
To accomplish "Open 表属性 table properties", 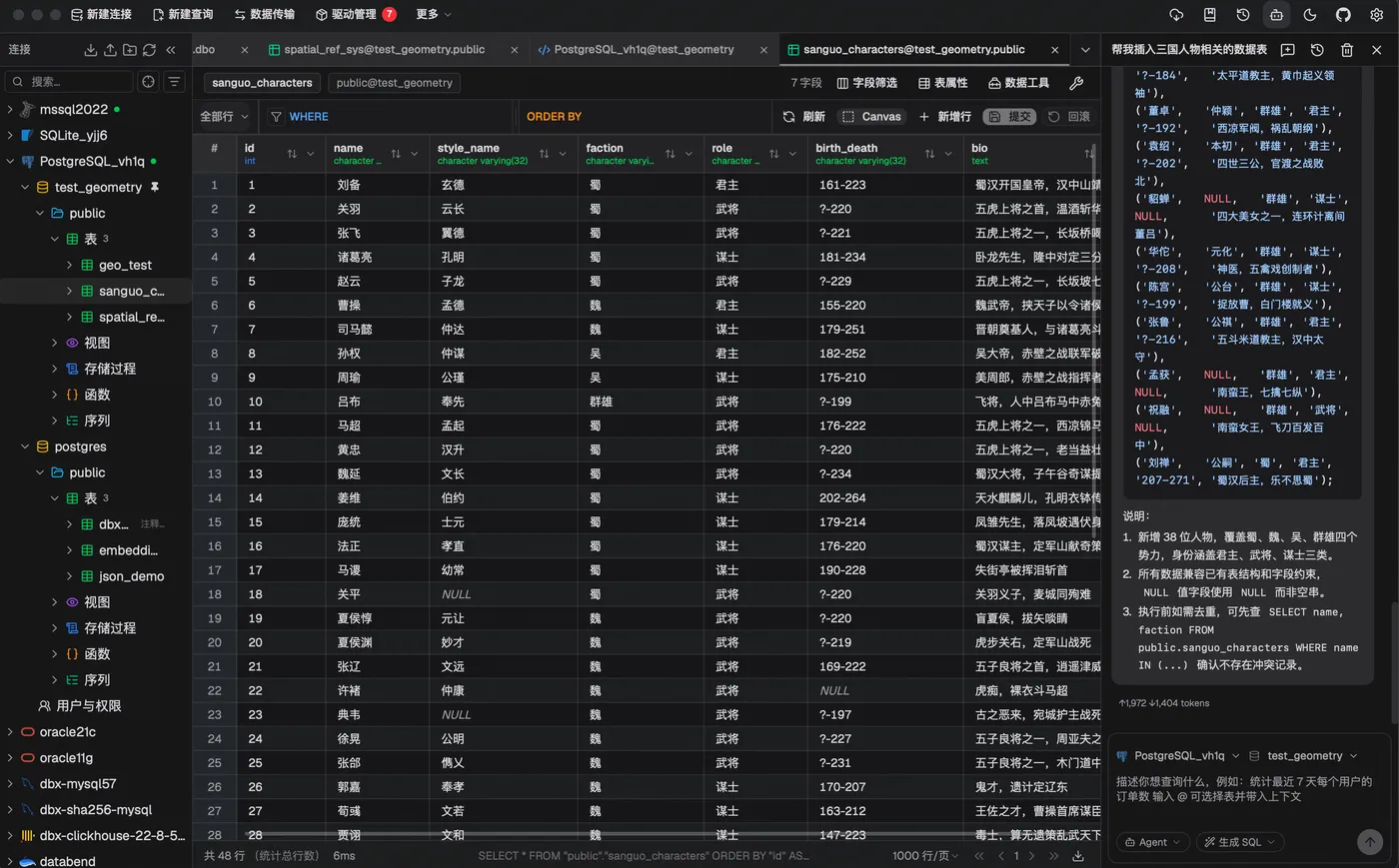I will 942,83.
